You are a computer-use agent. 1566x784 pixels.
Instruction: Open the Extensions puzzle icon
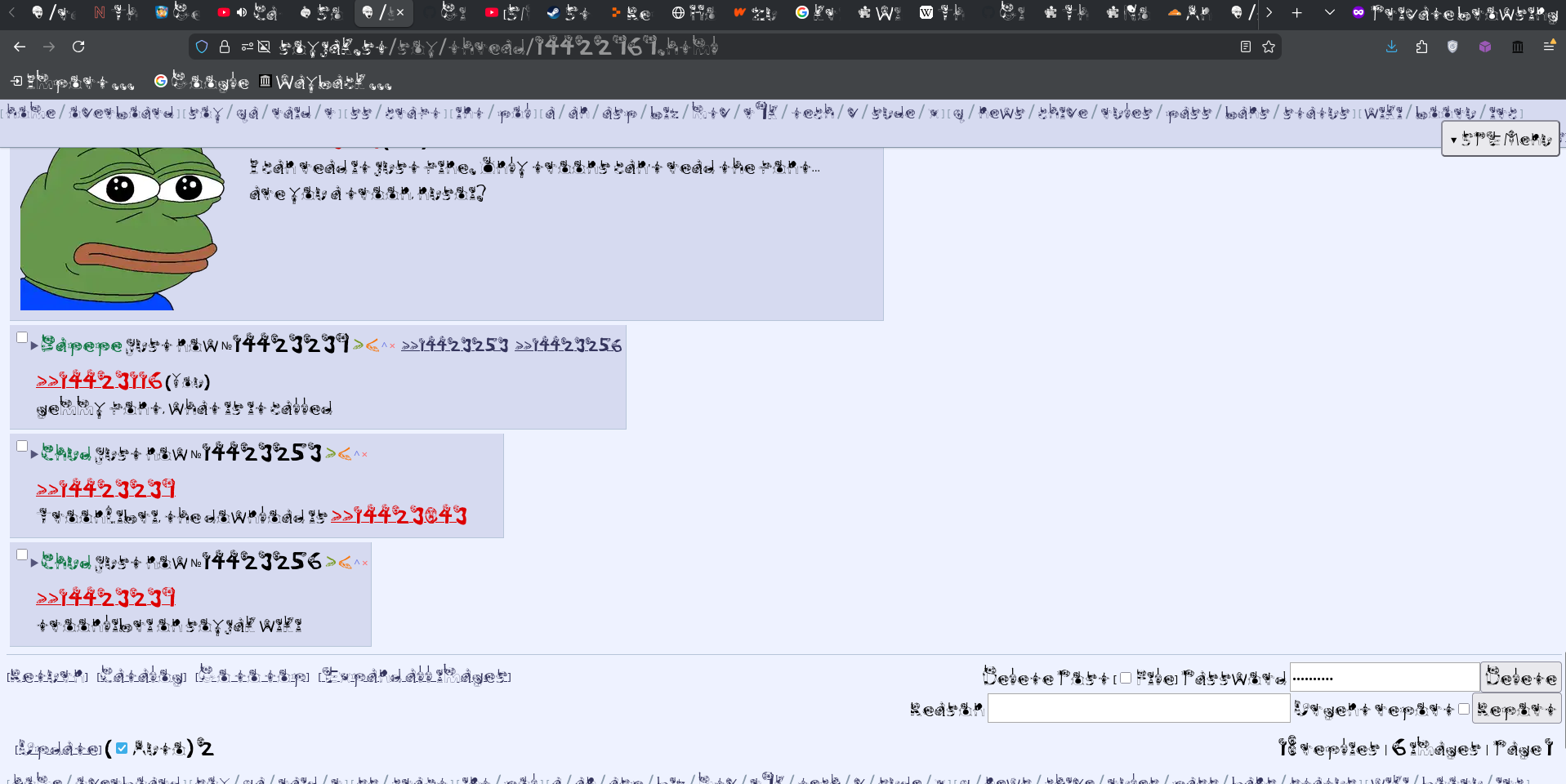[x=1421, y=47]
